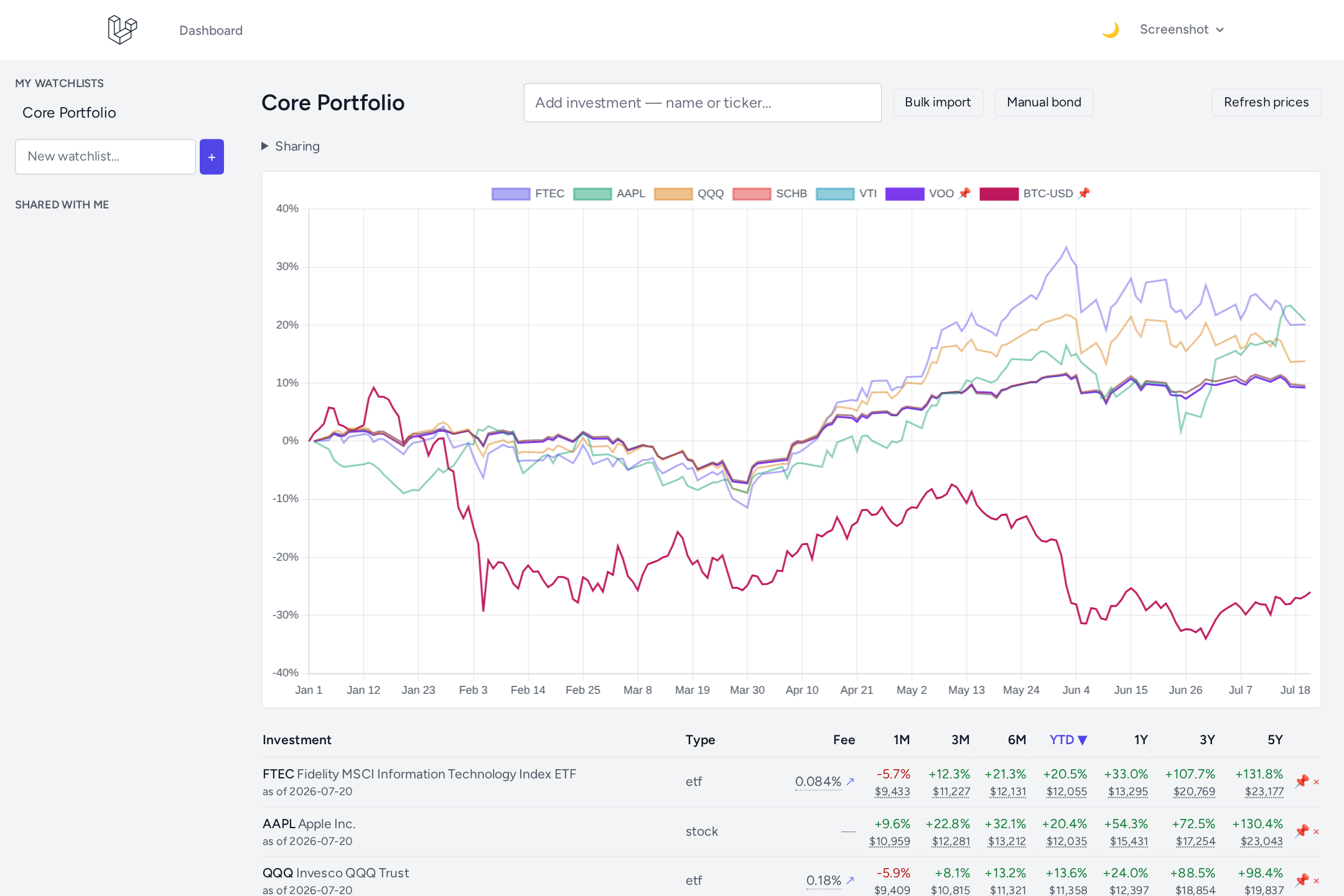The width and height of the screenshot is (1344, 896).
Task: Toggle dark mode moon icon
Action: (1111, 30)
